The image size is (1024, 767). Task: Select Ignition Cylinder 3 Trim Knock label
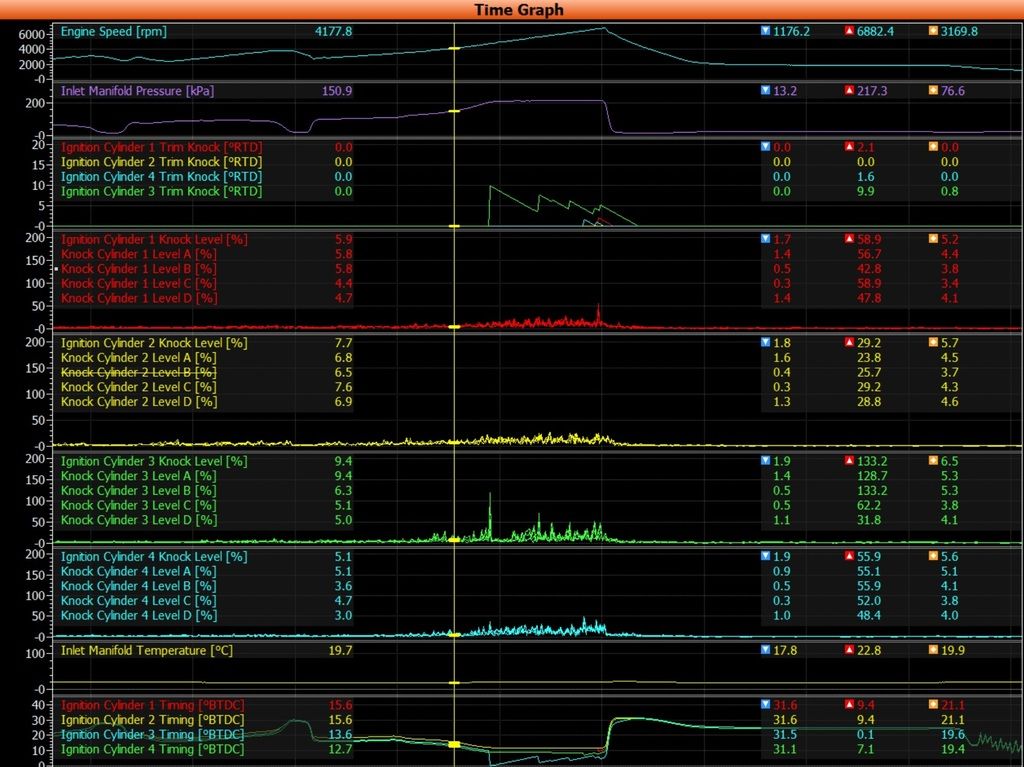(161, 191)
